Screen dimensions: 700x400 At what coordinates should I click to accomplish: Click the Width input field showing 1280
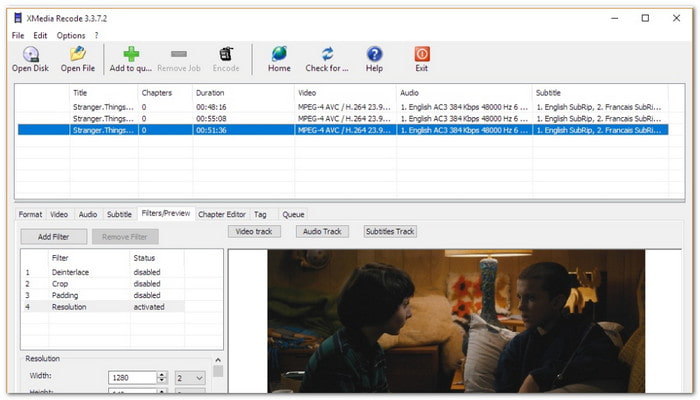133,378
